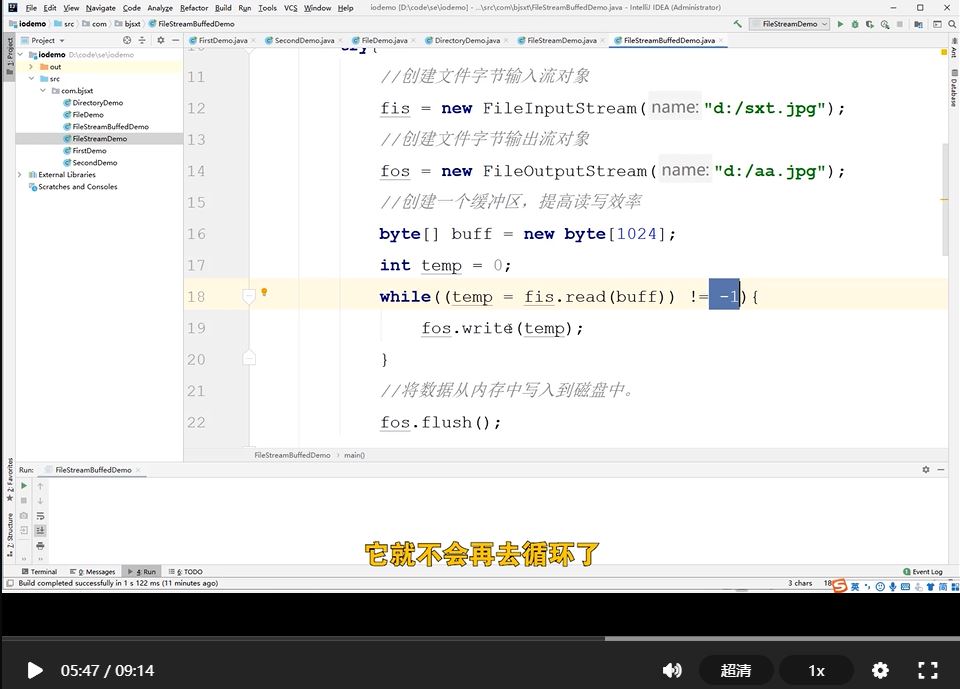Open the 0: Messages tool window button
The image size is (960, 689).
coord(92,571)
